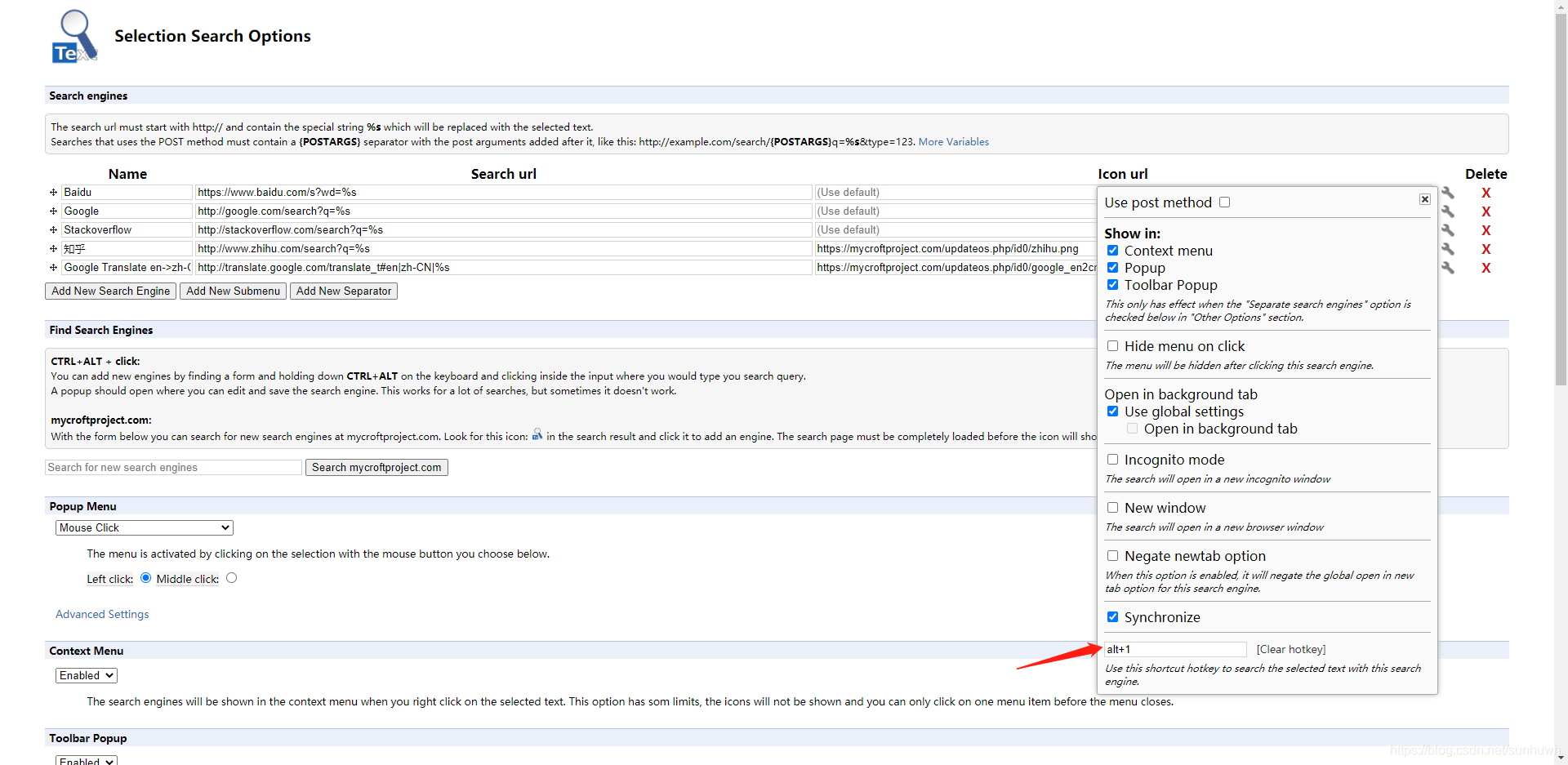Click the scrollbar down arrow
This screenshot has width=1568, height=765.
(x=1561, y=758)
